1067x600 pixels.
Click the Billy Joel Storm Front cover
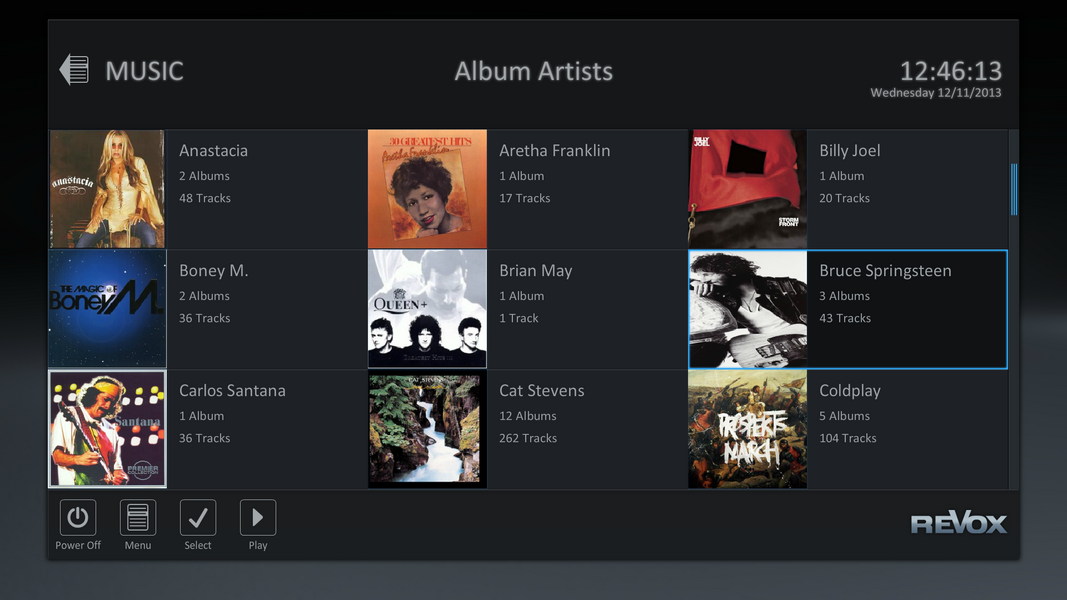[747, 189]
